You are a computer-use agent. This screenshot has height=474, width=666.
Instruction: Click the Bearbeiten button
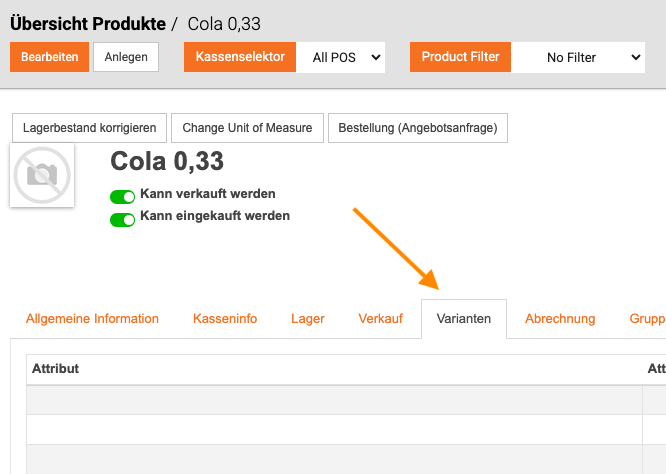point(50,57)
